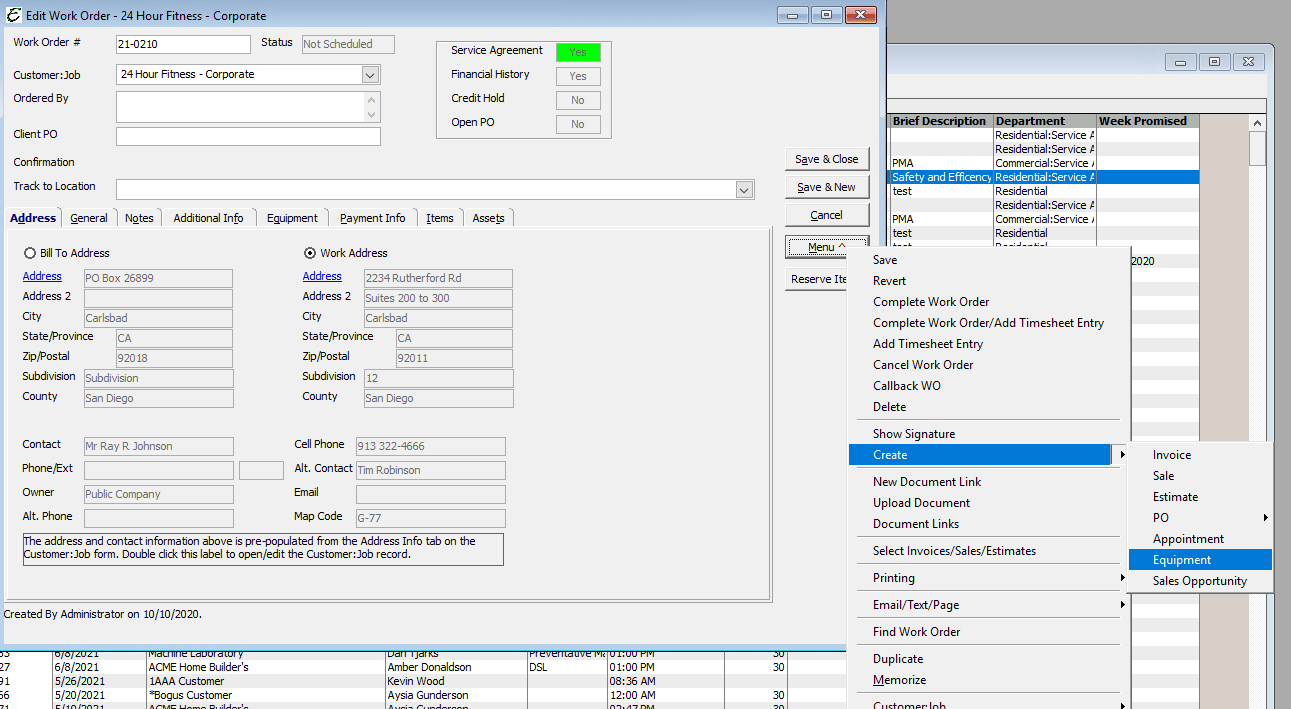Open the Work Address link
The height and width of the screenshot is (709, 1291).
[322, 276]
